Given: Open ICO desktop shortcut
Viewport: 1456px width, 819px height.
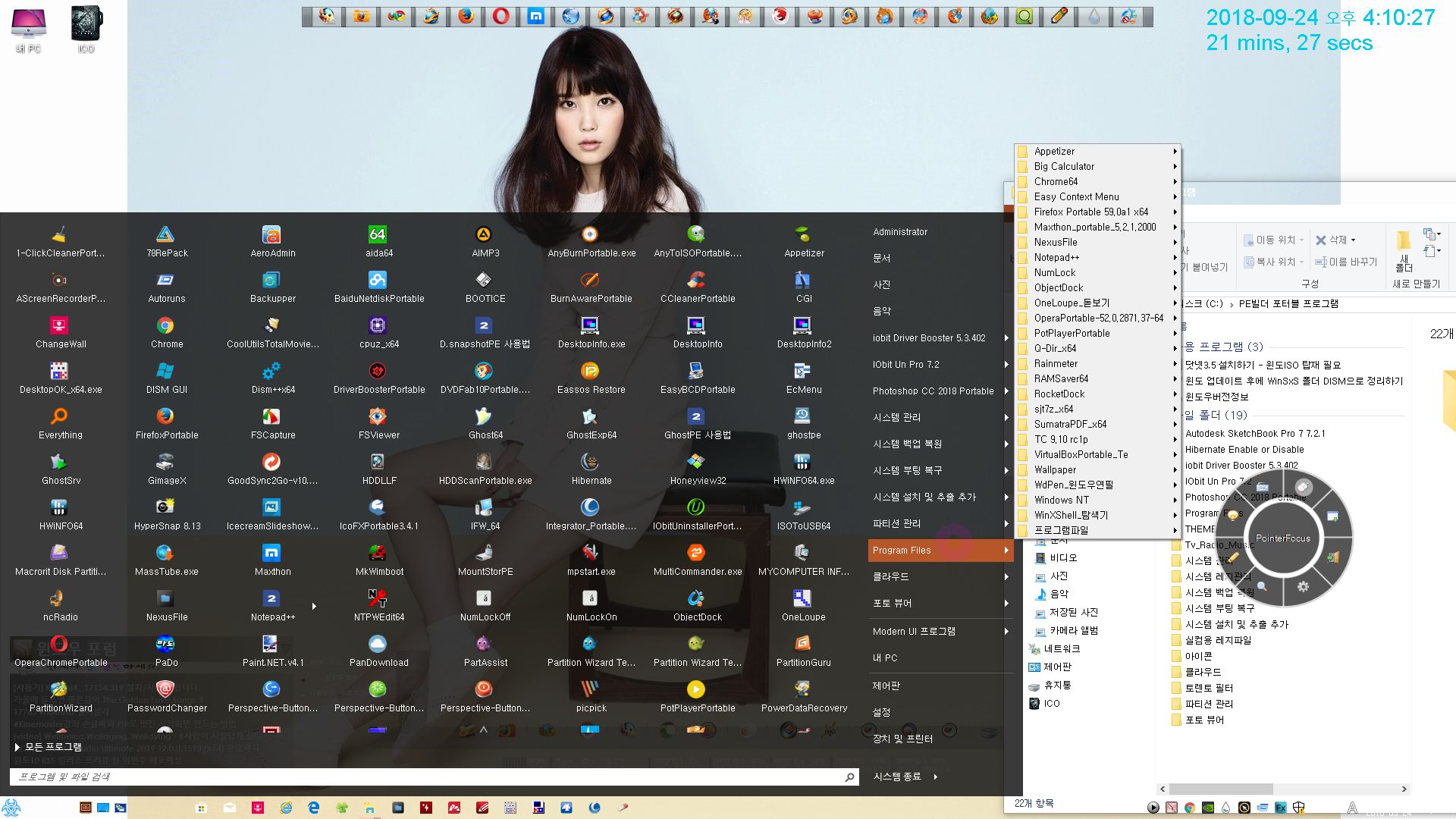Looking at the screenshot, I should [x=86, y=29].
